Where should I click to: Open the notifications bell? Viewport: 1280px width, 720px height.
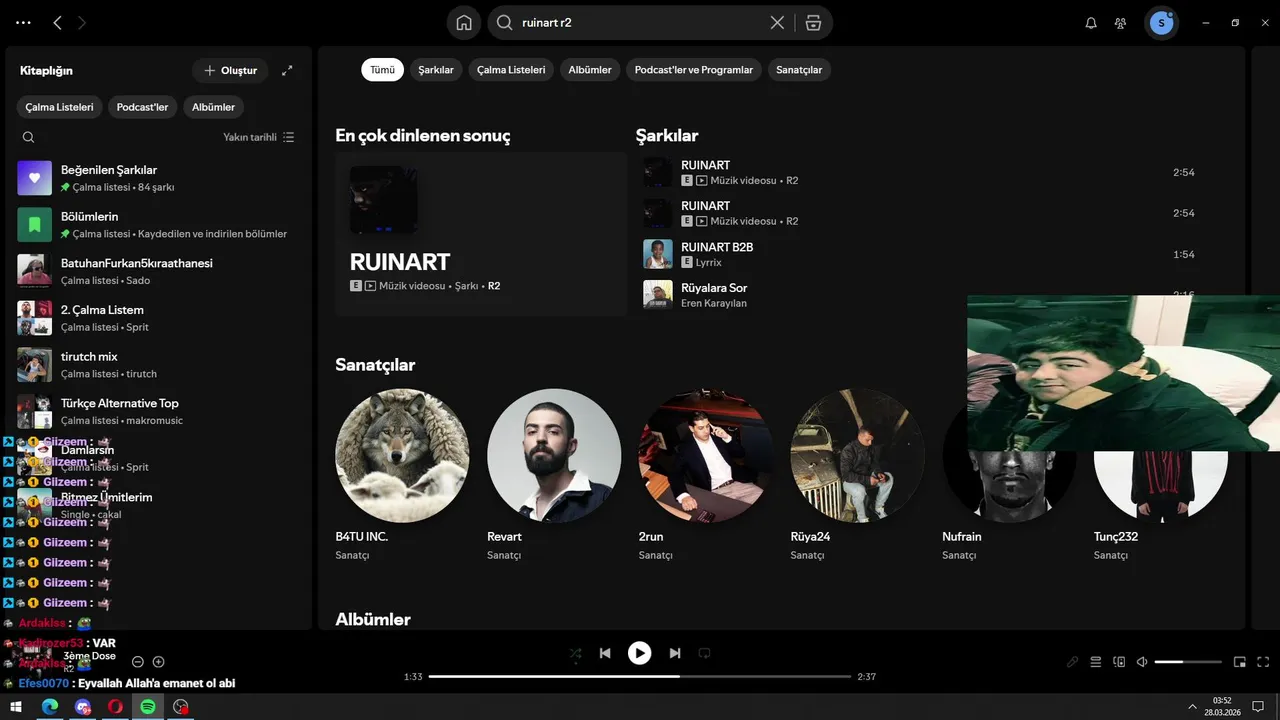pyautogui.click(x=1091, y=23)
